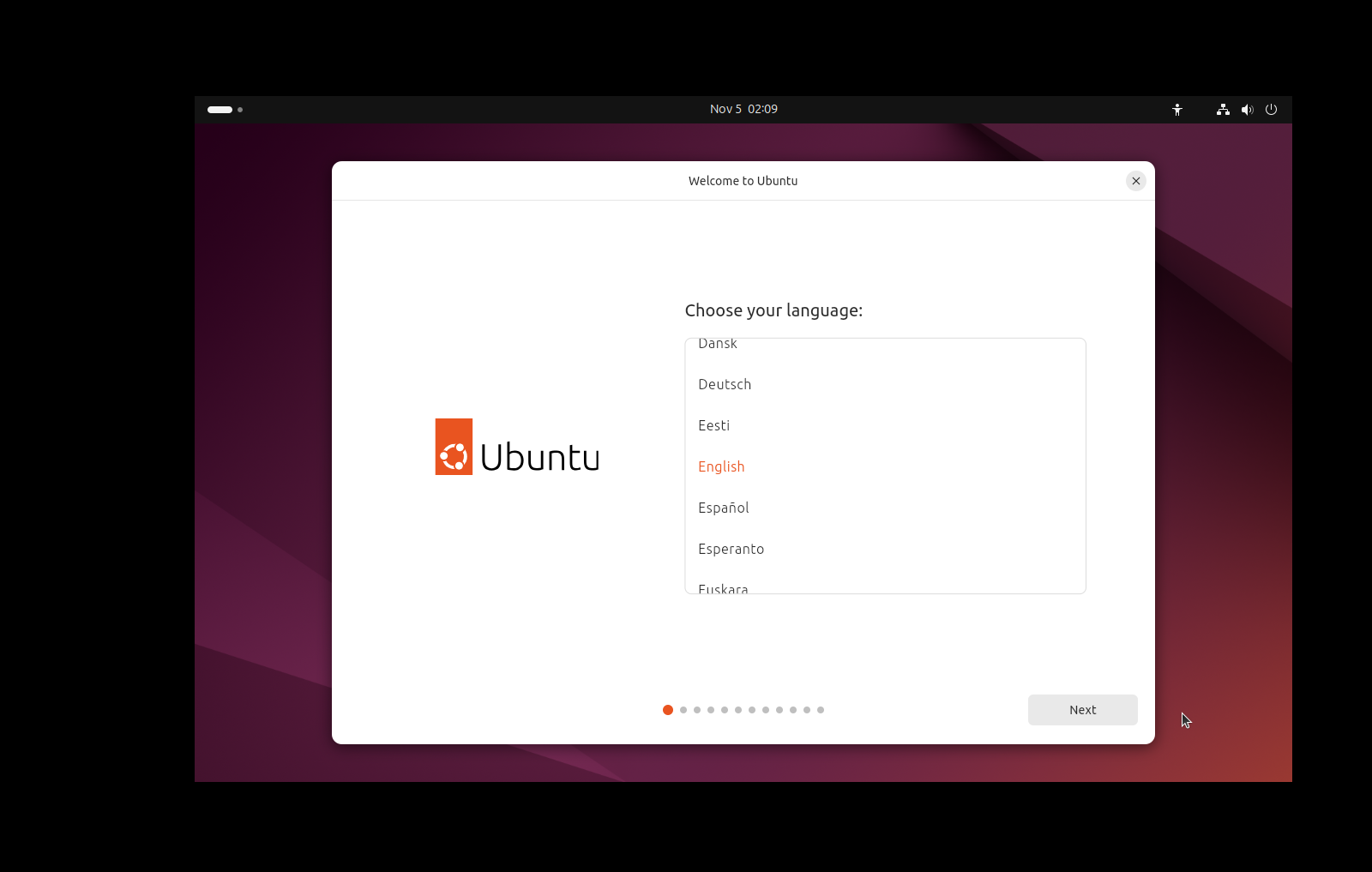Open the accessibility menu in top bar
Screen dimensions: 1372x872
tap(1177, 110)
